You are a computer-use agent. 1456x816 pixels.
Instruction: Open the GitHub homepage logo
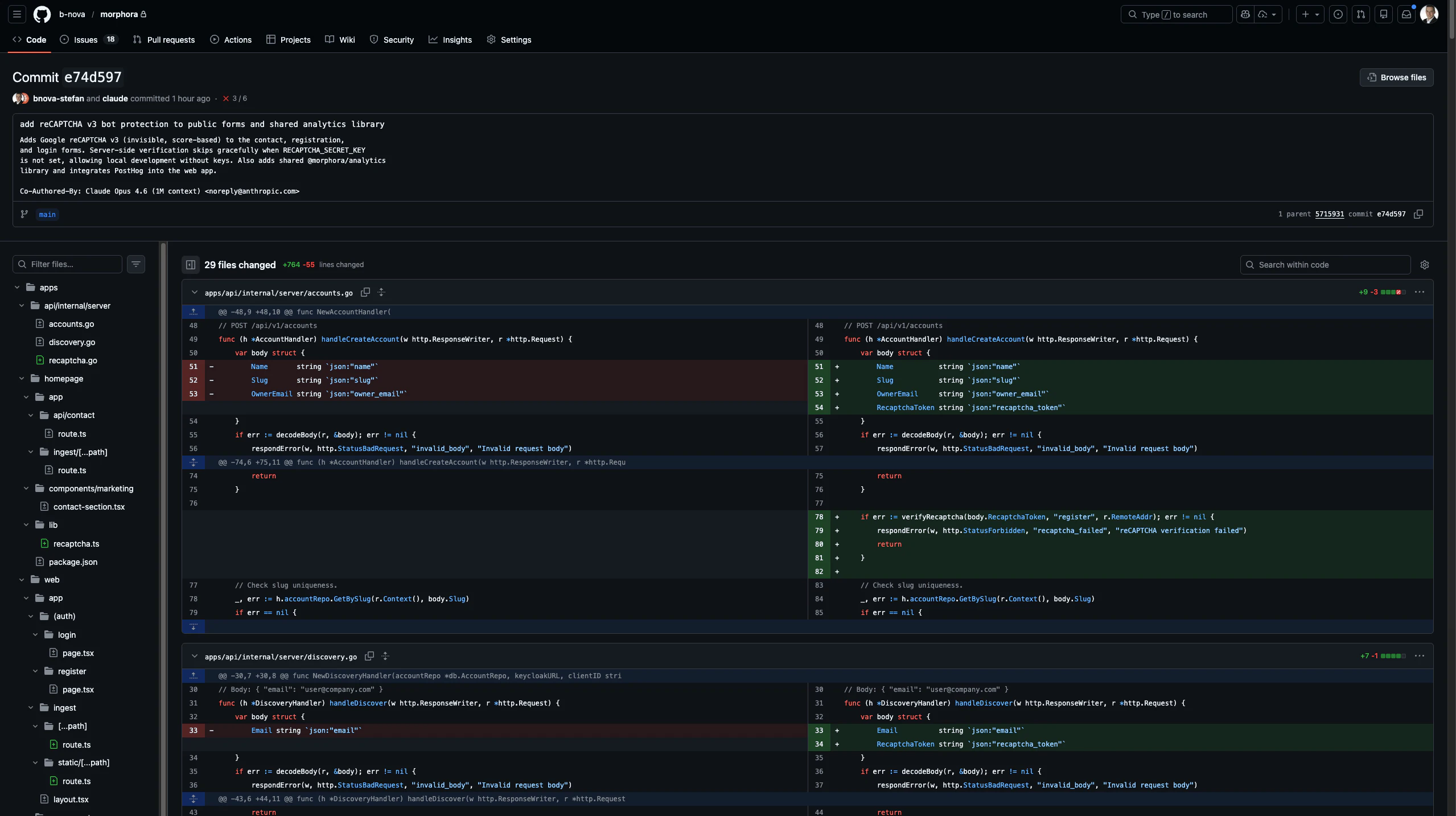(42, 14)
